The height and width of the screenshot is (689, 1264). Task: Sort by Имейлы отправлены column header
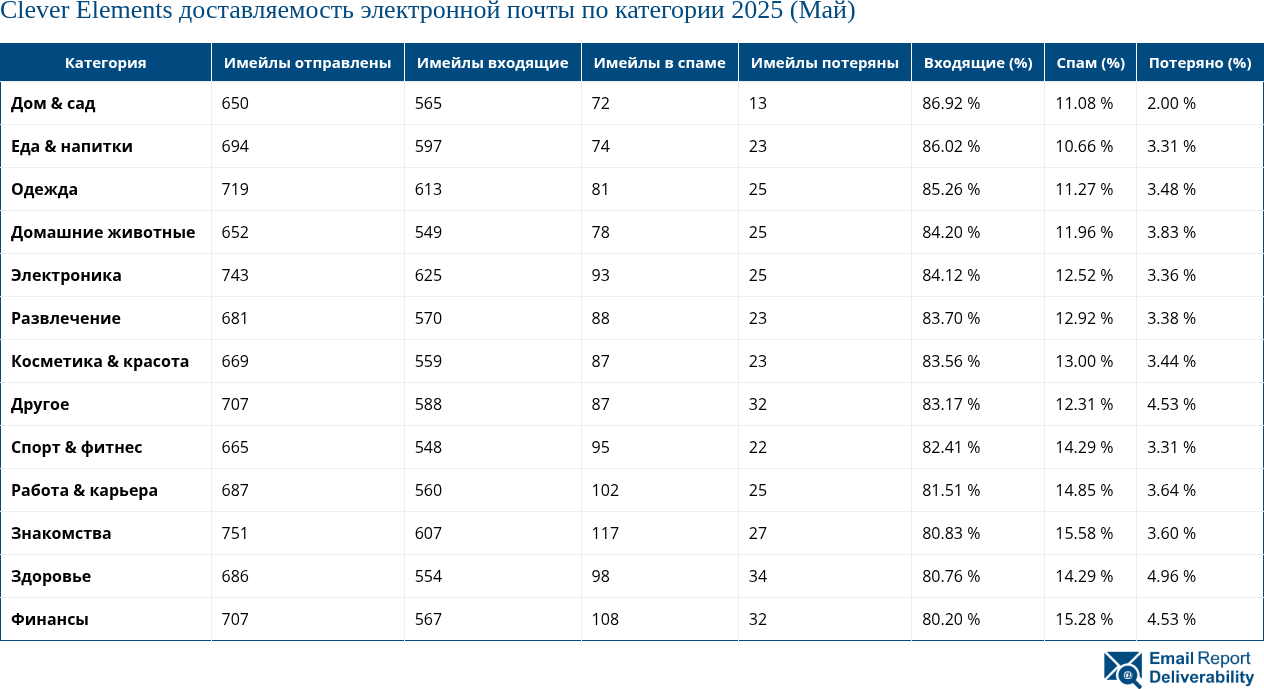point(307,63)
